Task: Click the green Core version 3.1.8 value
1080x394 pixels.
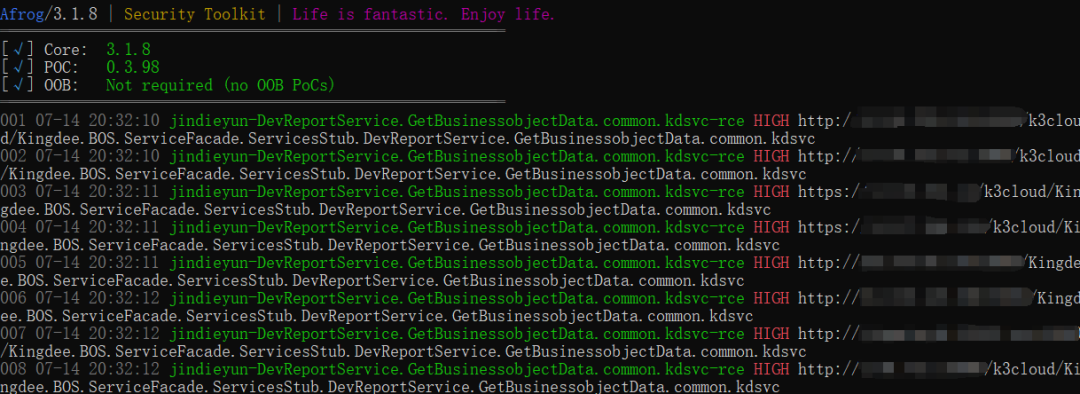Action: pyautogui.click(x=128, y=50)
